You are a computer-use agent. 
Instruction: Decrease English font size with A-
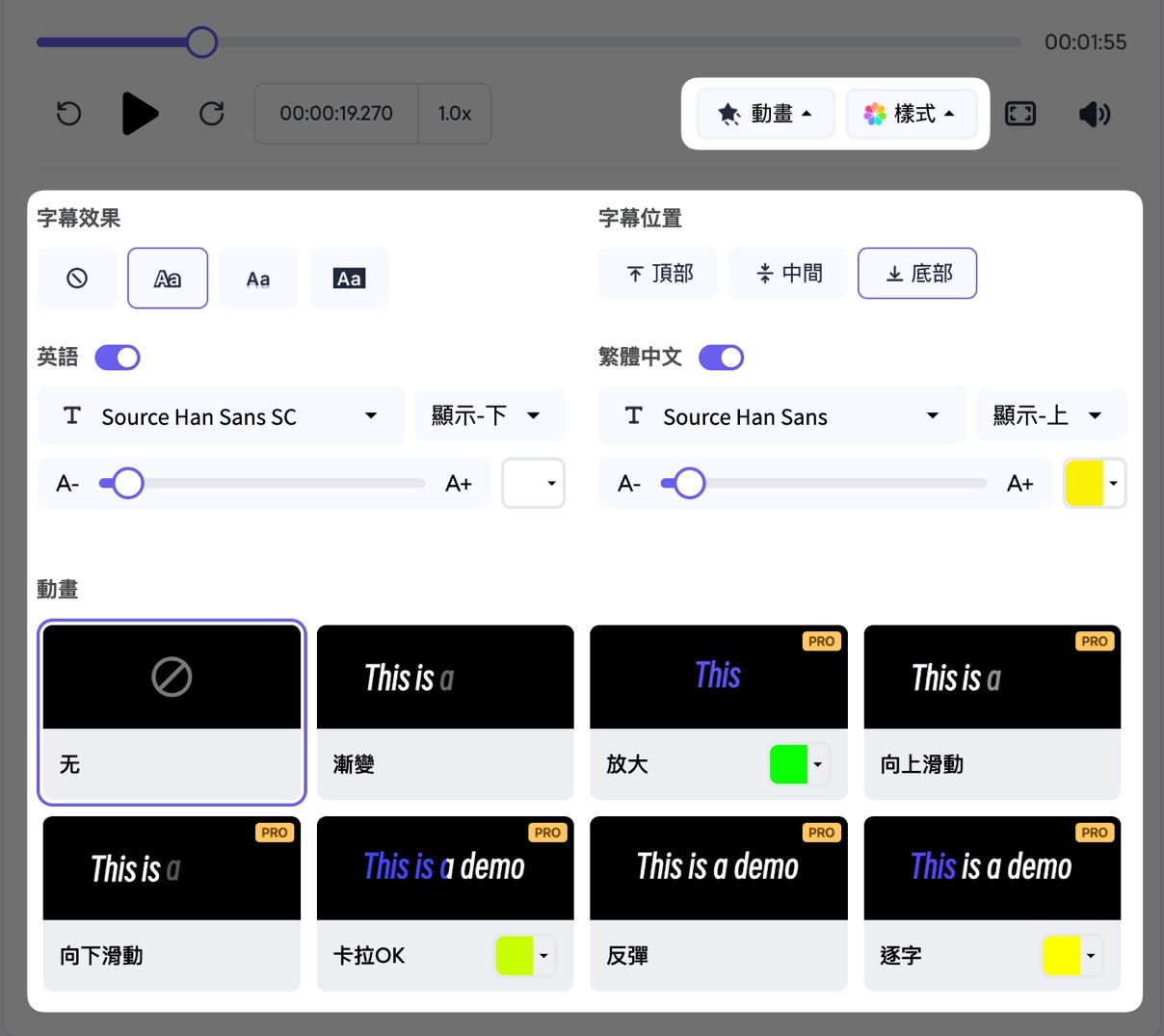click(x=67, y=484)
